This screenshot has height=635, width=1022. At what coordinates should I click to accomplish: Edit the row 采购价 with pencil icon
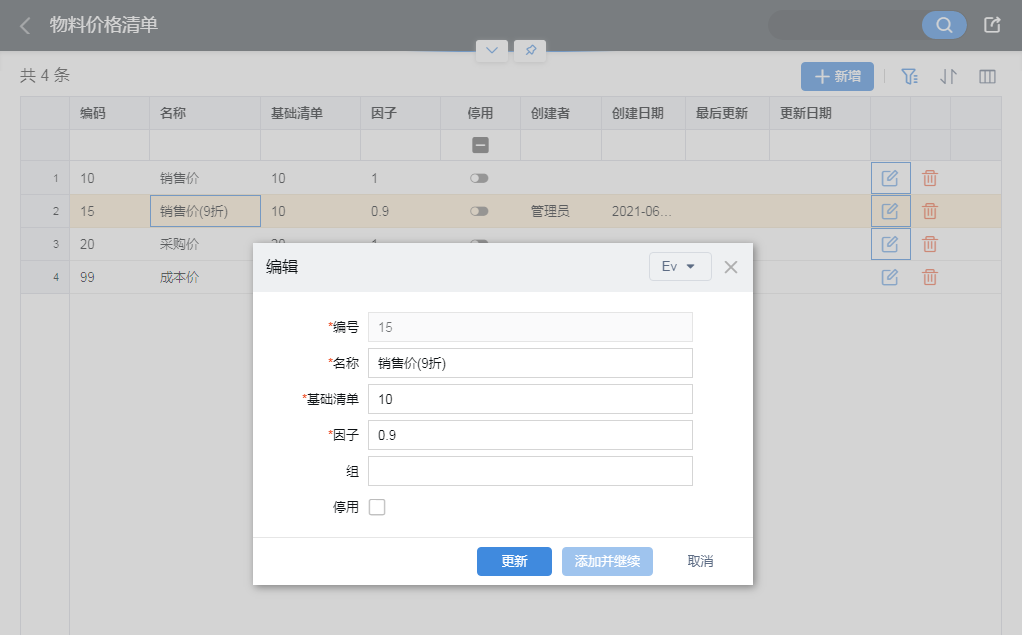tap(890, 244)
